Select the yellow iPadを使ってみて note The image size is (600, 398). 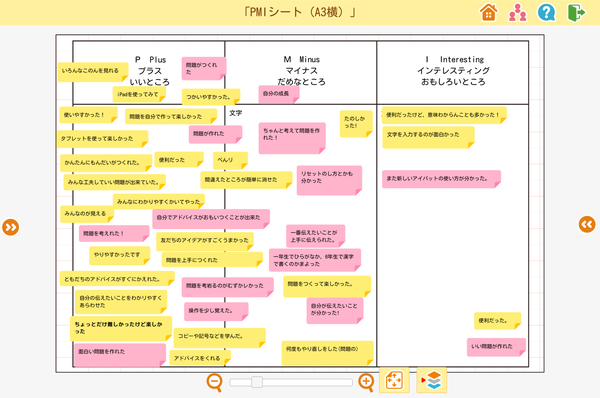139,94
